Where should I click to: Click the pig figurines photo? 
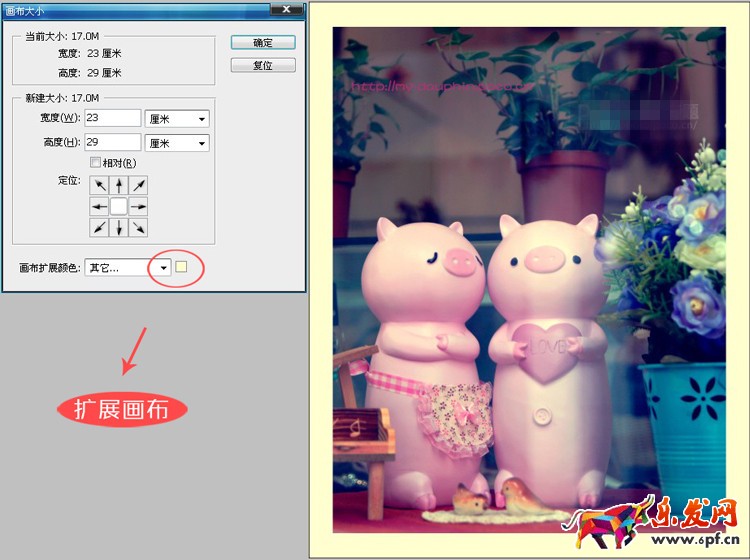click(529, 280)
